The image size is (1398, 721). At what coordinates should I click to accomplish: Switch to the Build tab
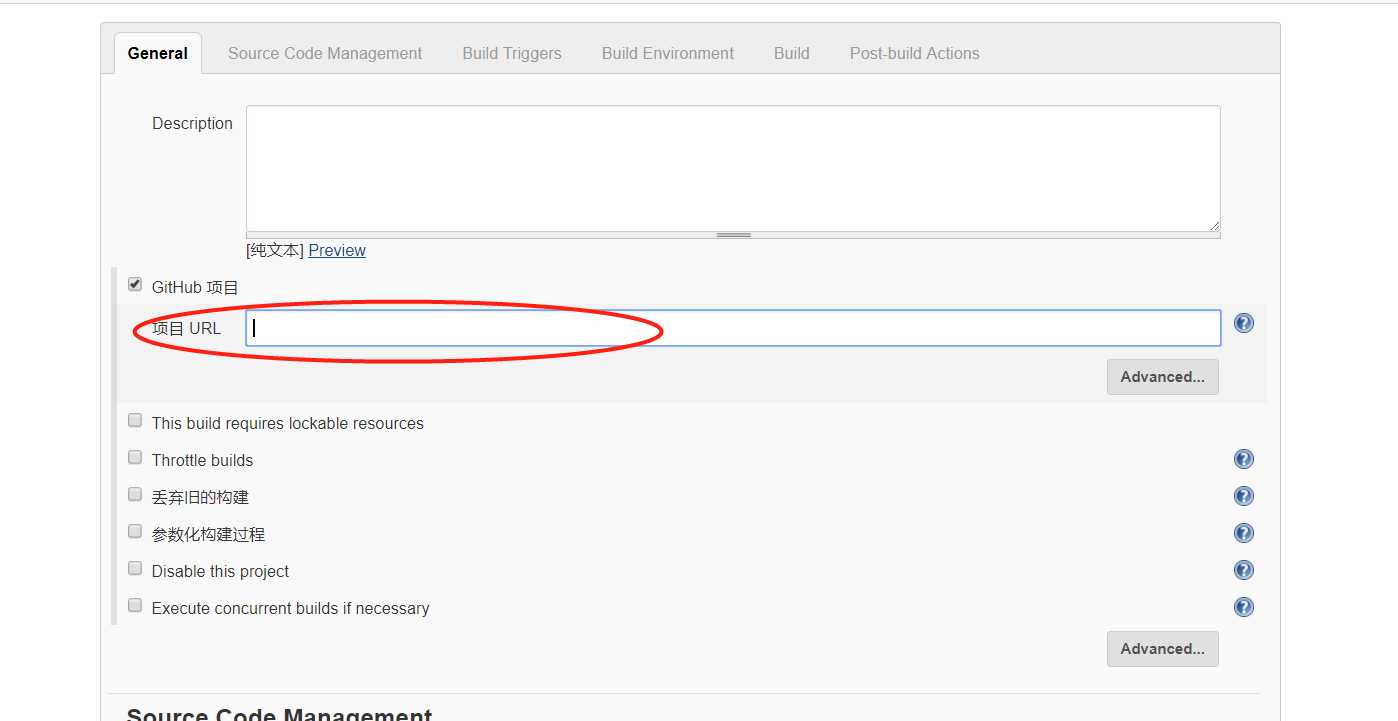[x=792, y=54]
